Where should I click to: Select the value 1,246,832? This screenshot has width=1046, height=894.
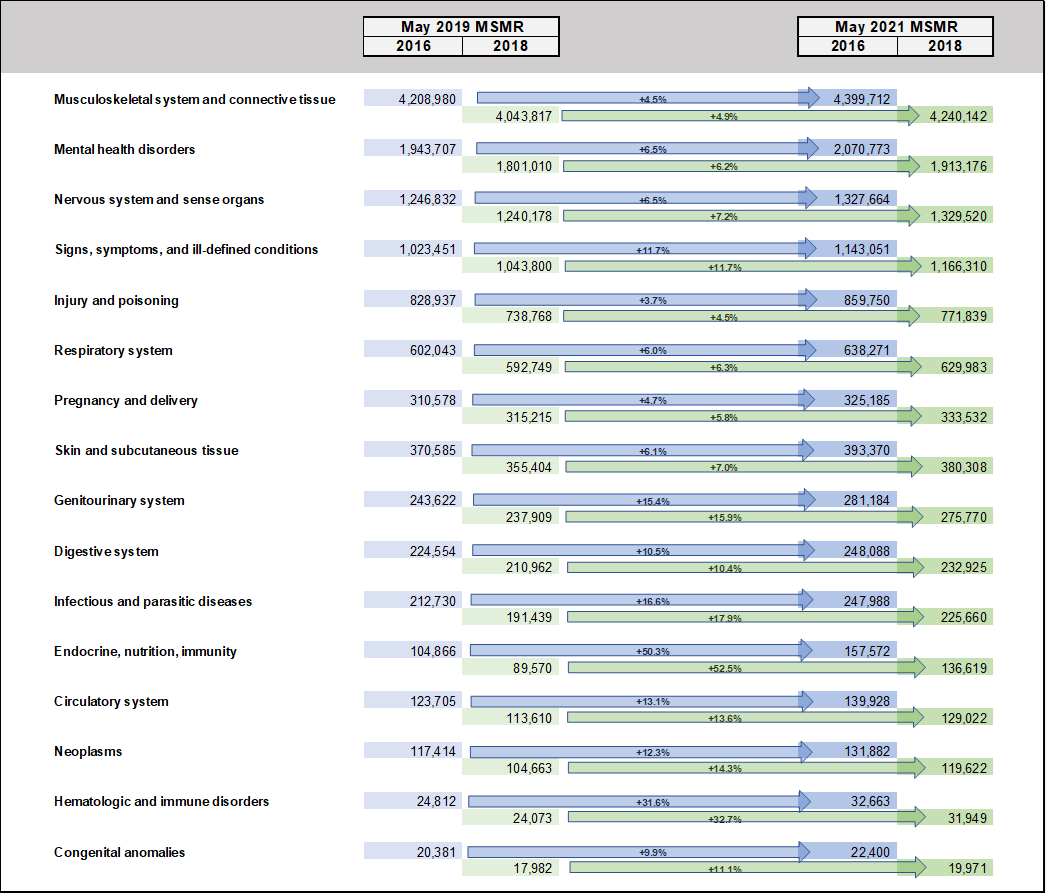(428, 199)
